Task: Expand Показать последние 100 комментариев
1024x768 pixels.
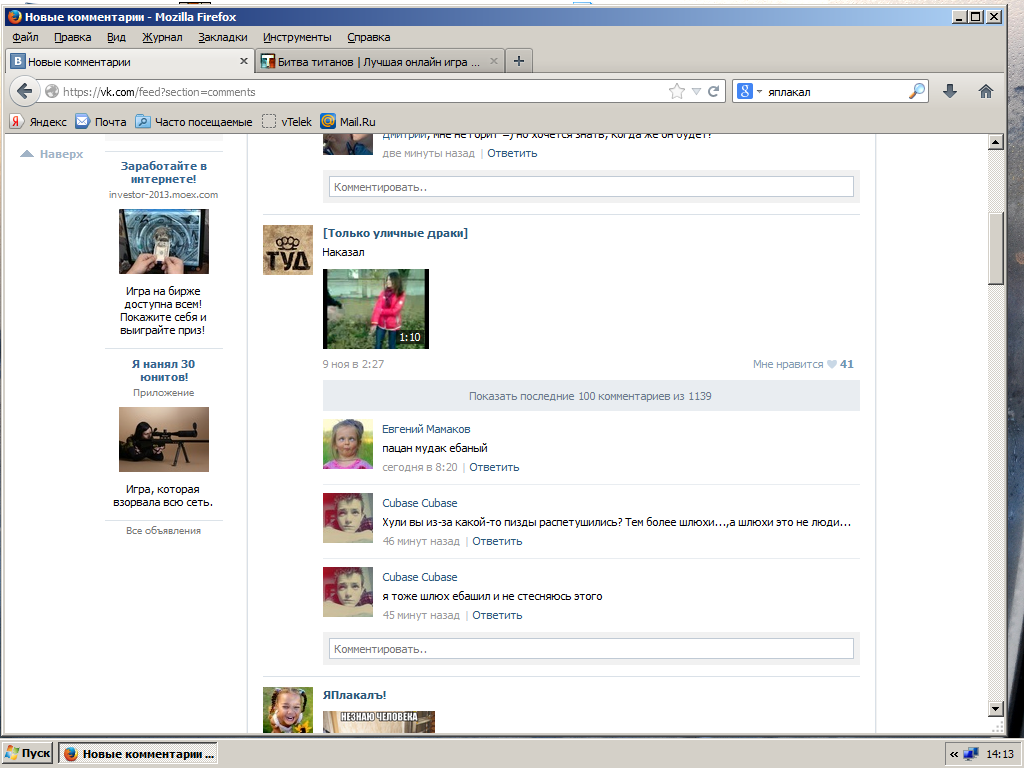Action: [x=590, y=396]
